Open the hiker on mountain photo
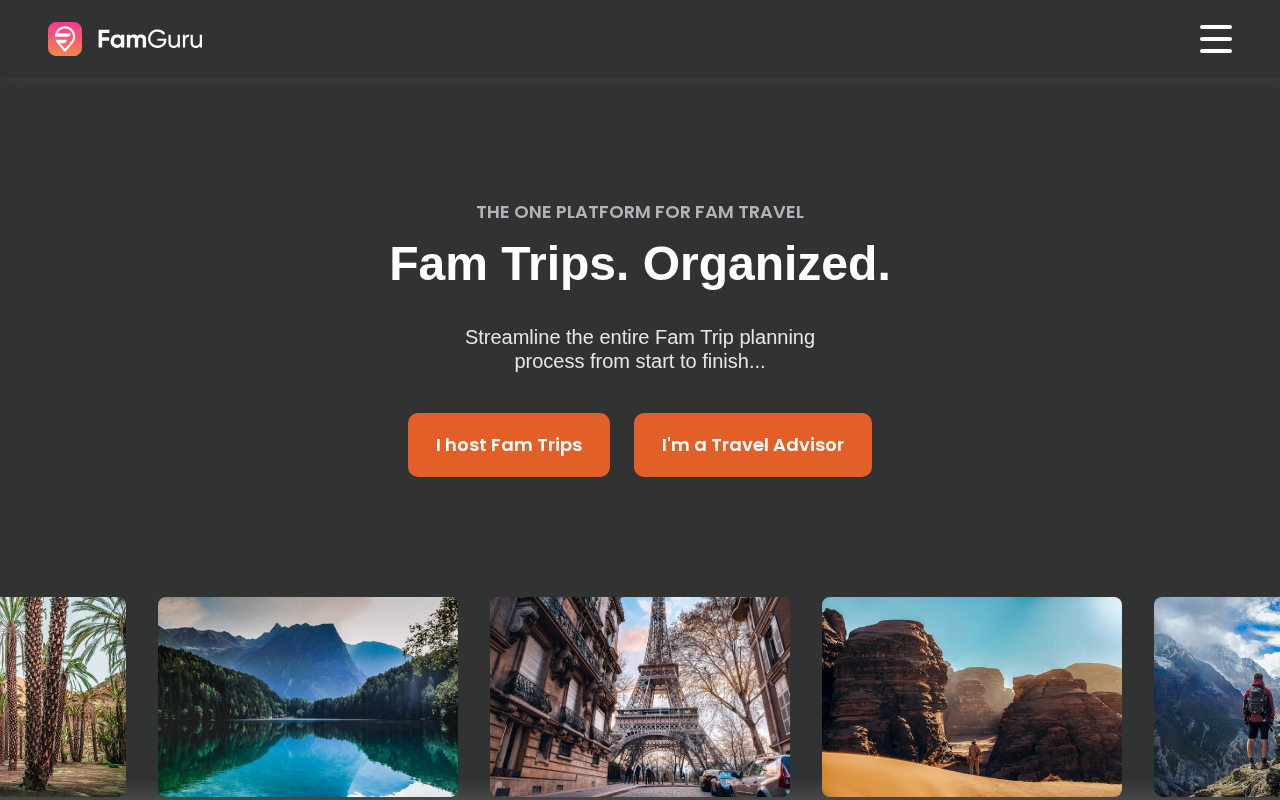Image resolution: width=1280 pixels, height=800 pixels. [1217, 697]
